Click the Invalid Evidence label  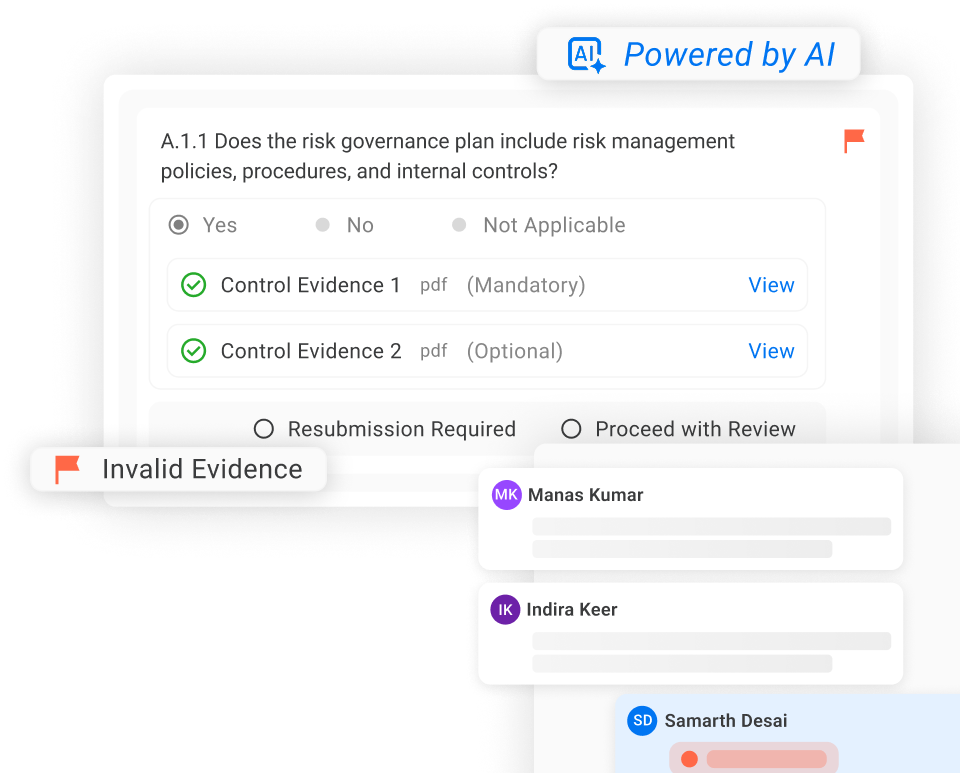pos(202,469)
